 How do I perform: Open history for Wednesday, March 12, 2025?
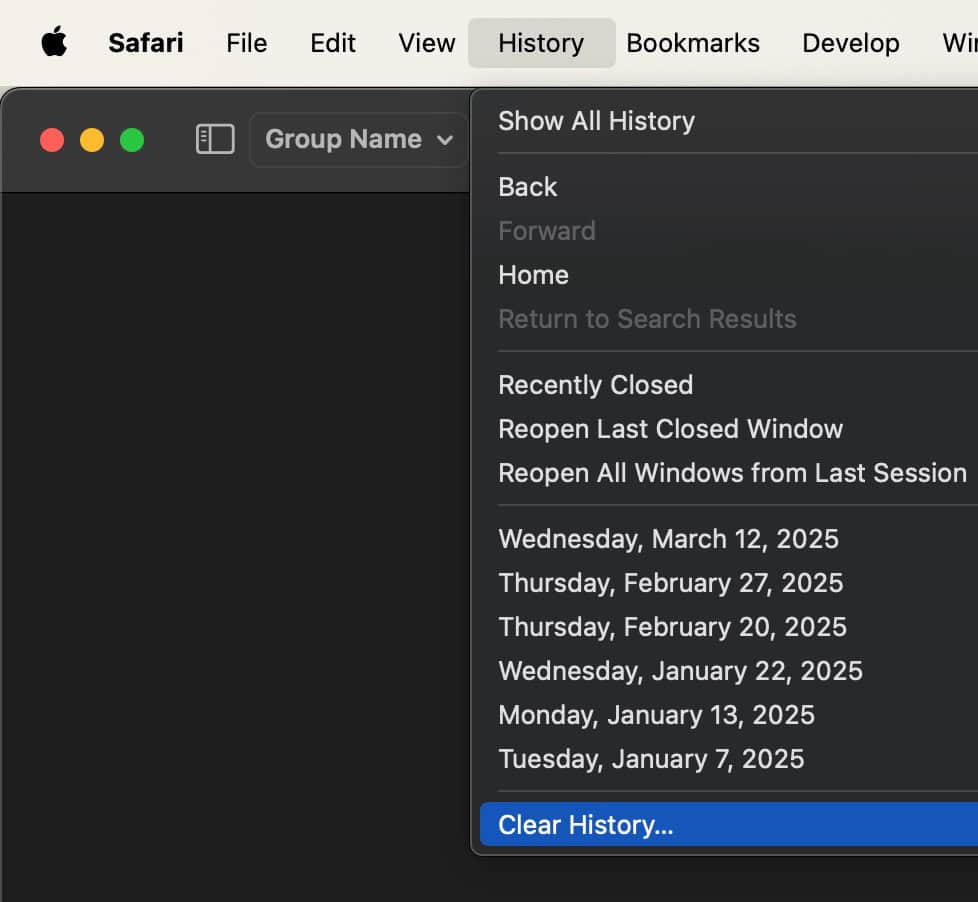[668, 538]
